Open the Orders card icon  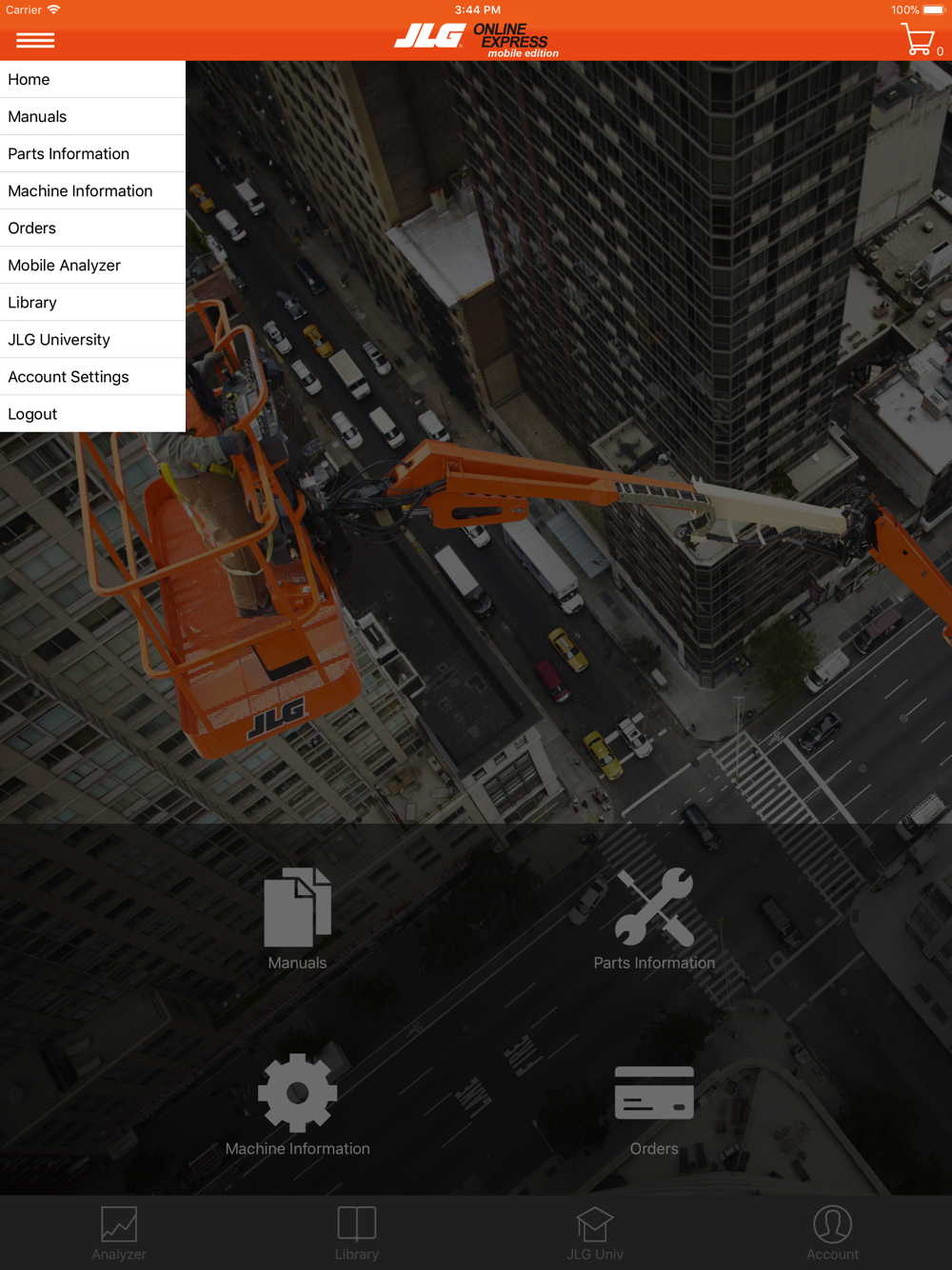coord(654,1092)
